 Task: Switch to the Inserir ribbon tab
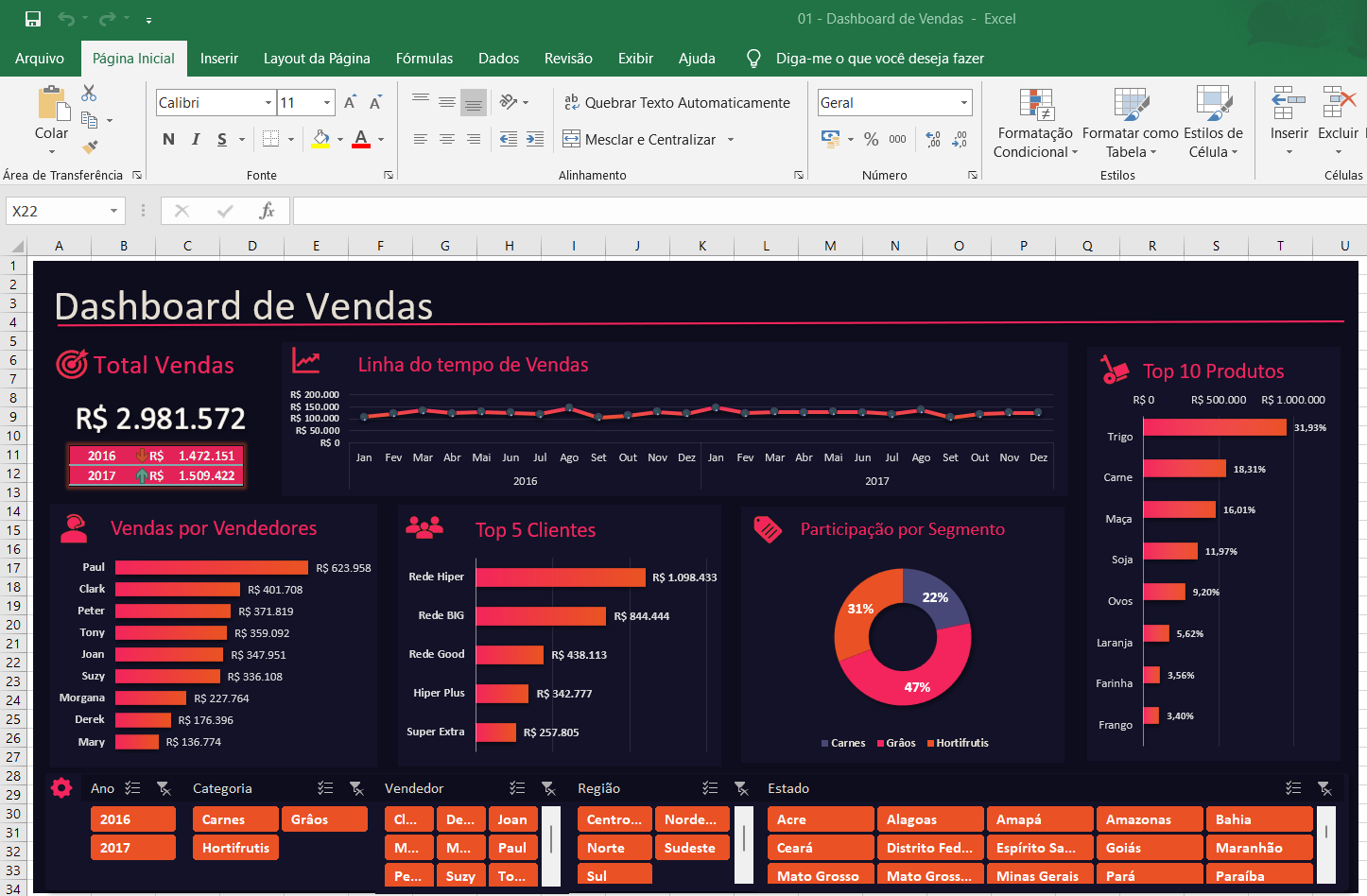click(x=219, y=59)
